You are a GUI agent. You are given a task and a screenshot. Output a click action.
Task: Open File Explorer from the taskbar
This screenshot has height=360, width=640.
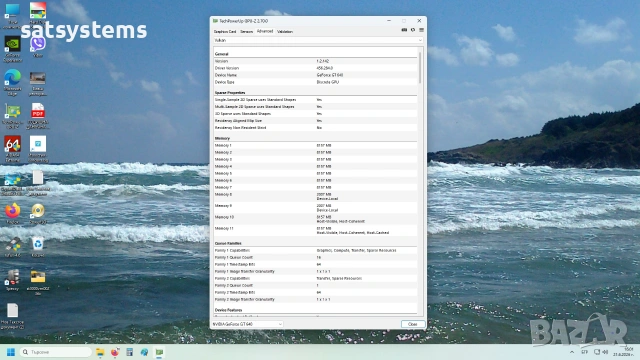click(100, 352)
